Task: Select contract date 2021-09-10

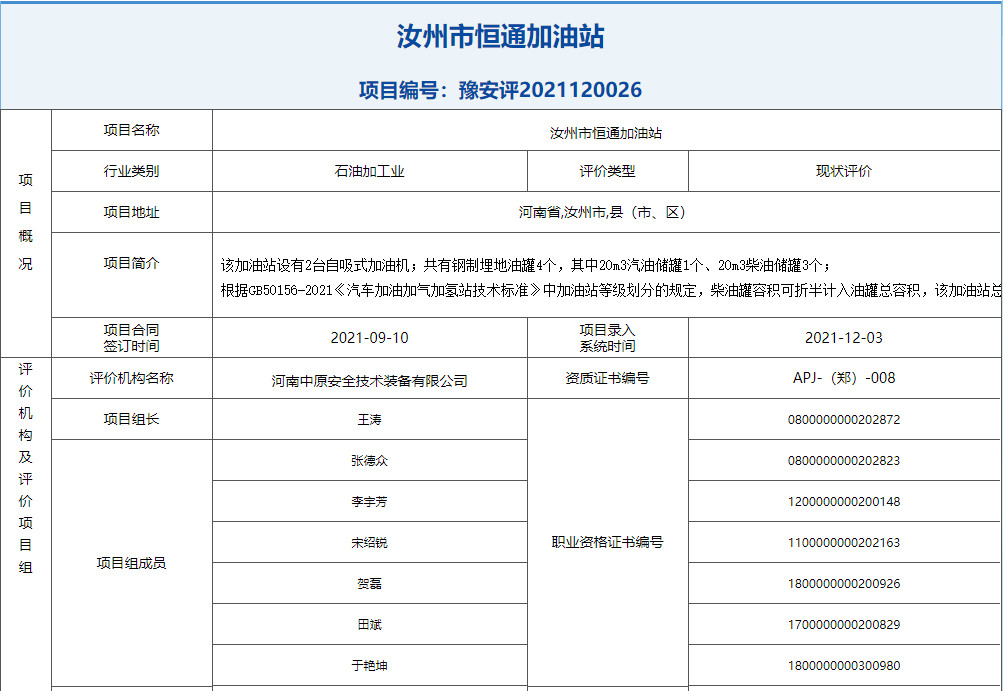Action: pyautogui.click(x=370, y=338)
